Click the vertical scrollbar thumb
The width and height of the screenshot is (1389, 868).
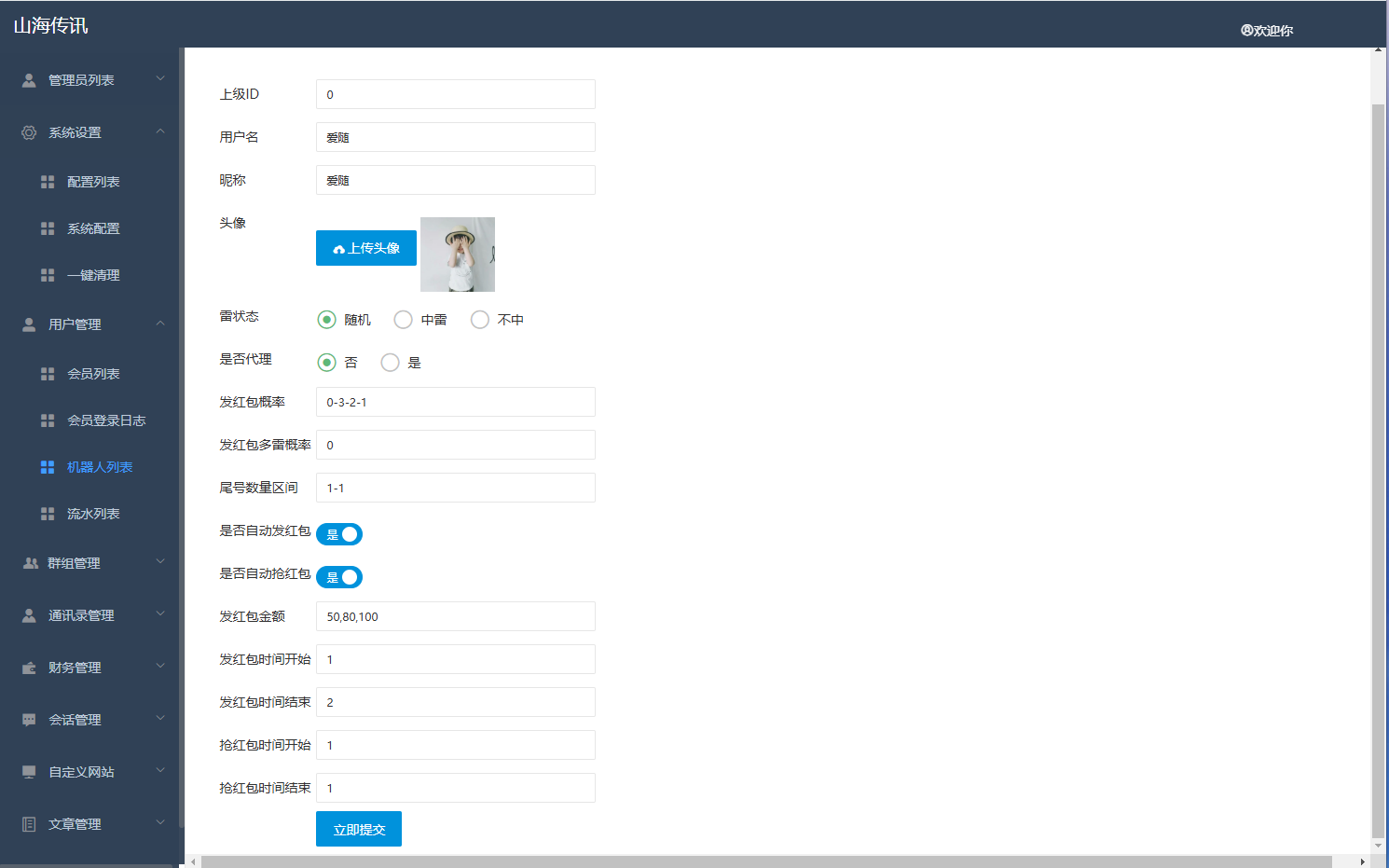pyautogui.click(x=1378, y=471)
